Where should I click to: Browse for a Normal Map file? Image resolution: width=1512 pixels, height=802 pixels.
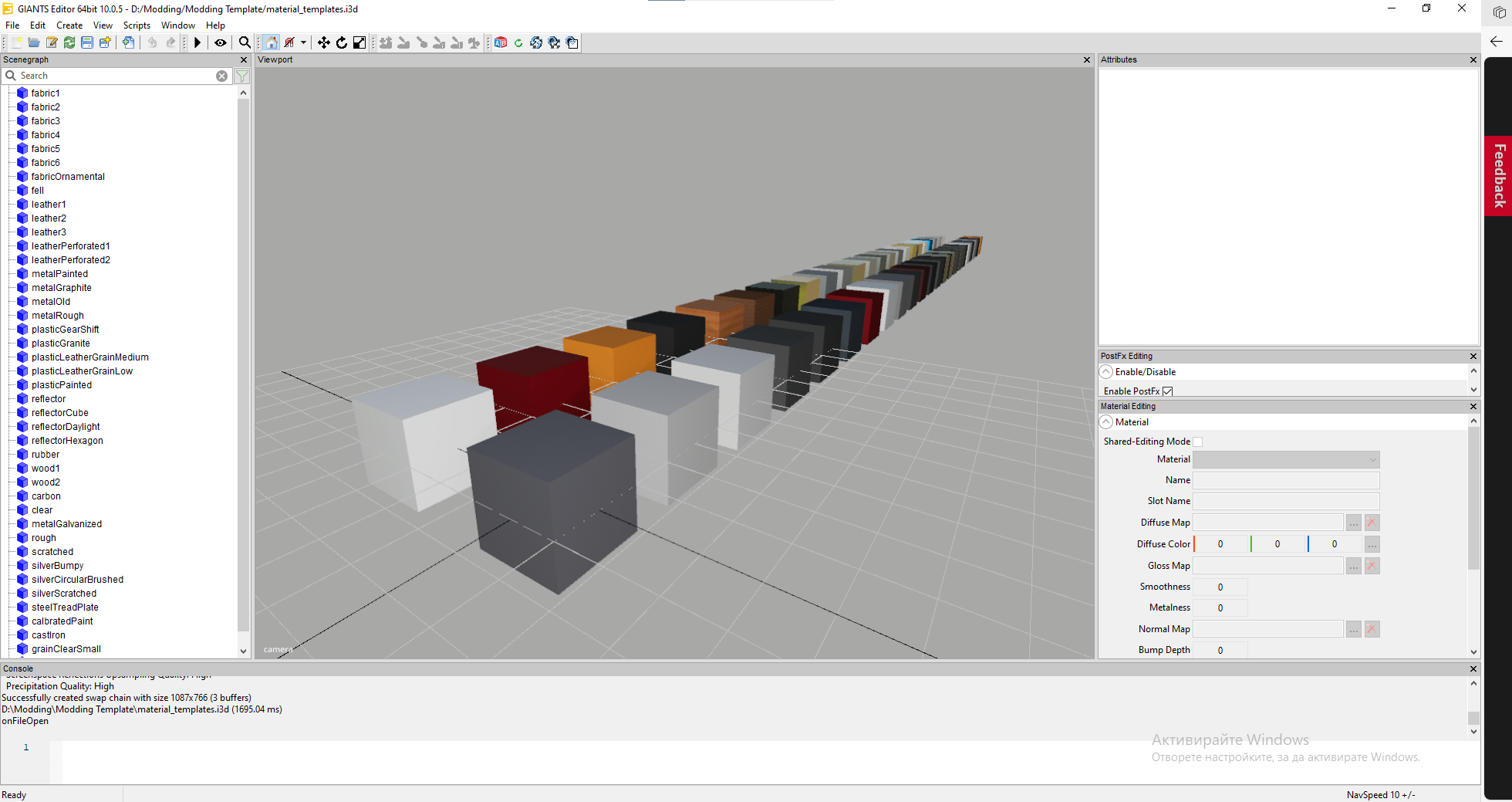pos(1354,629)
